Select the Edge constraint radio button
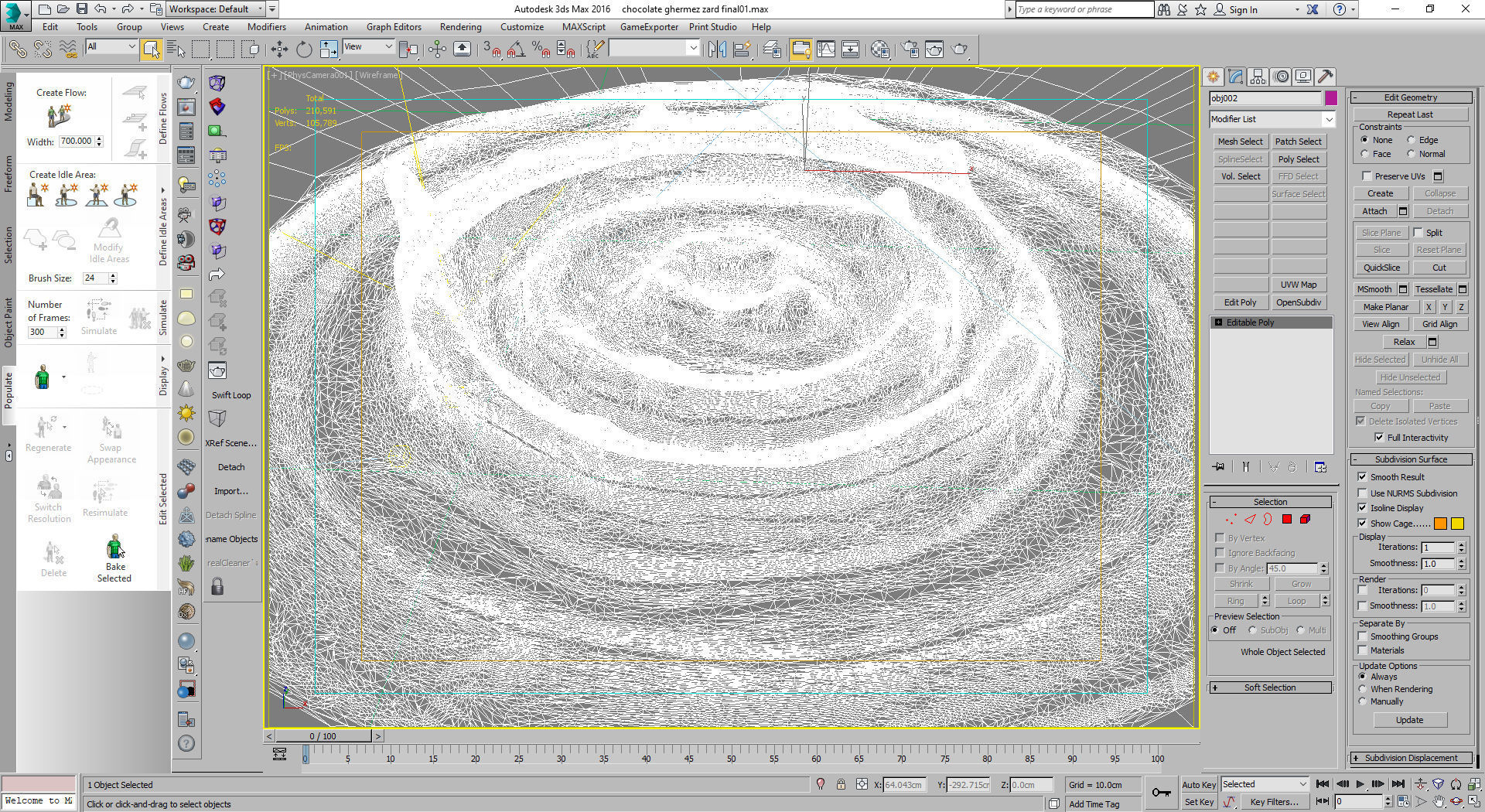Screen dimensions: 1485x812 [x=1412, y=140]
